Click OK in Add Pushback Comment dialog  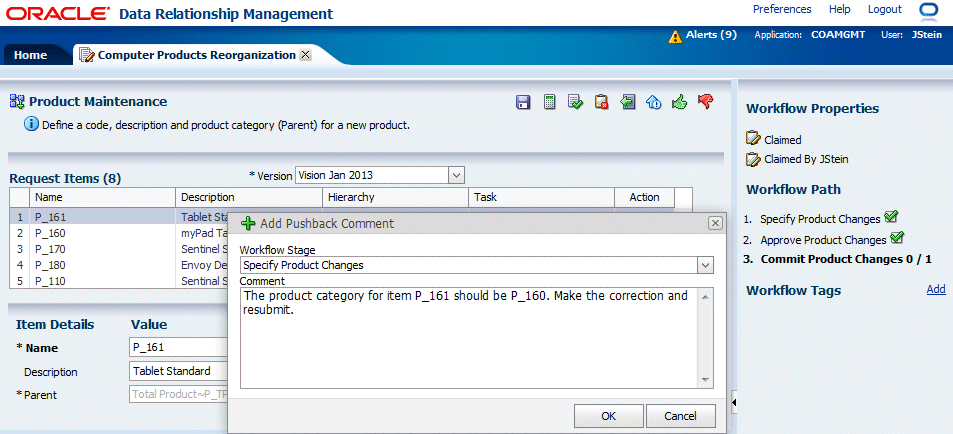[x=608, y=416]
